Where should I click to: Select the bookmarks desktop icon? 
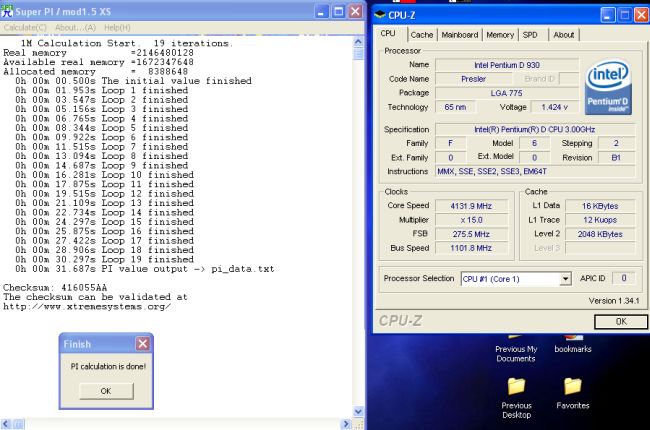pyautogui.click(x=573, y=344)
